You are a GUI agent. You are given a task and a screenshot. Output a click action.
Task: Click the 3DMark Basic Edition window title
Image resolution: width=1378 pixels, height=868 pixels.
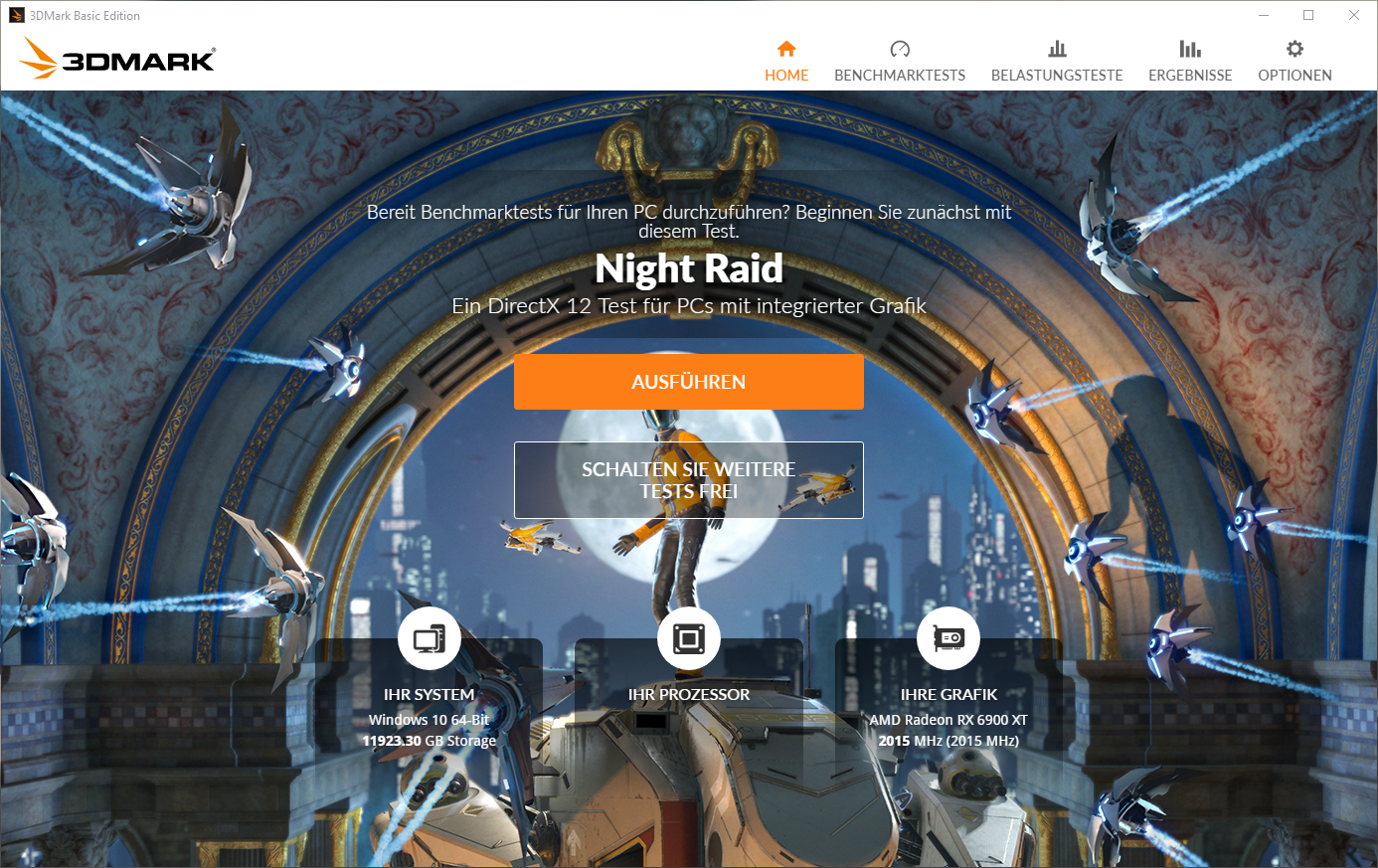(x=85, y=15)
